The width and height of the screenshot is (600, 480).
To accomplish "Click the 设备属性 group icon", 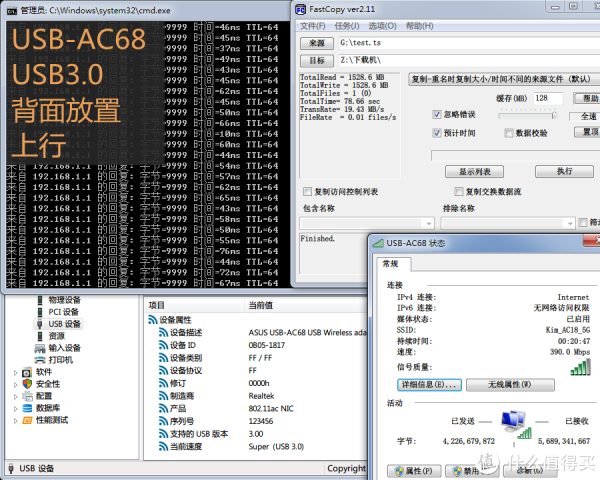I will (153, 320).
